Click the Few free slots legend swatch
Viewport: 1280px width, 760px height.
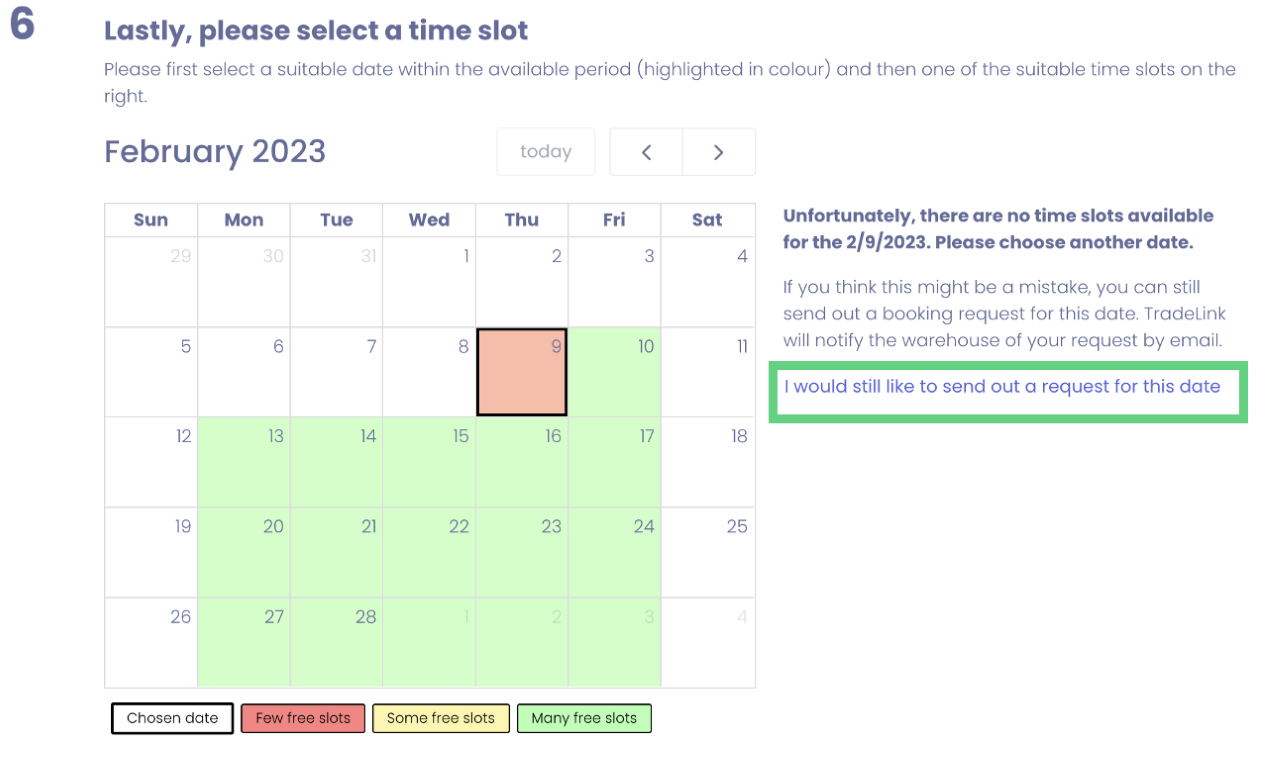pyautogui.click(x=303, y=718)
